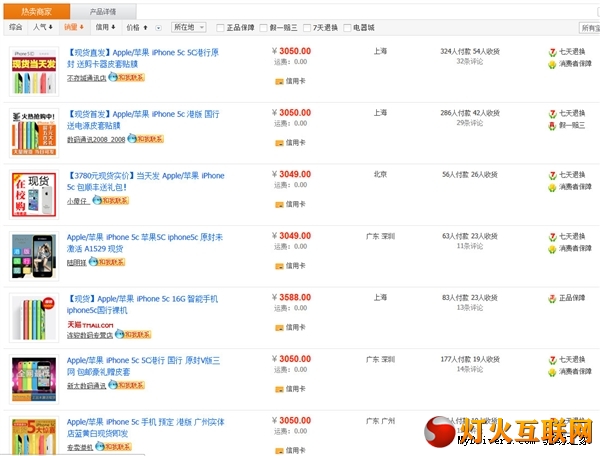Screen dimensions: 600x456
Task: Sort listings by 销量
Action: [74, 27]
